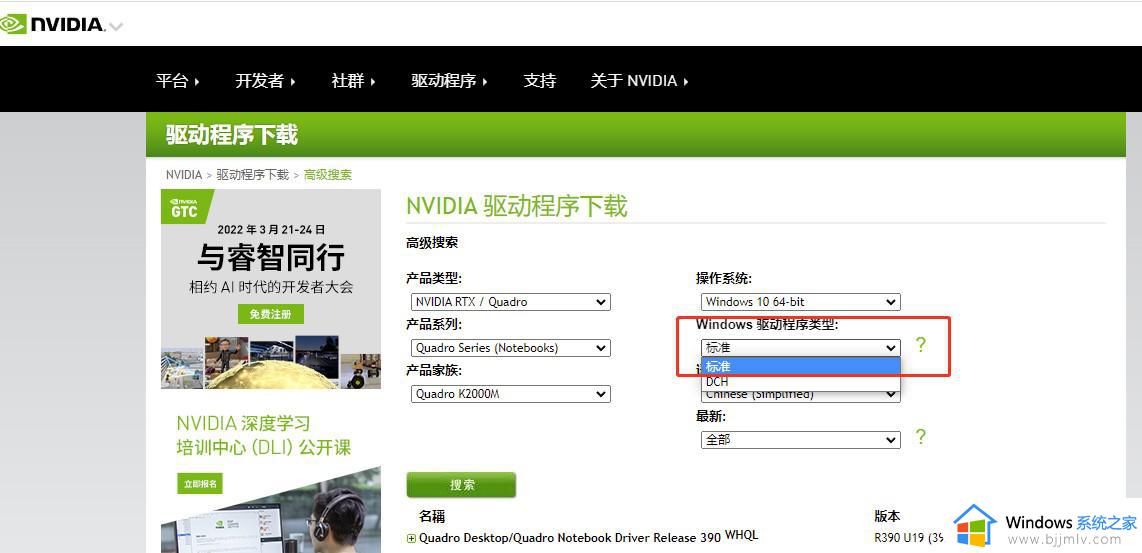Click the R390 U19 version text

click(909, 538)
